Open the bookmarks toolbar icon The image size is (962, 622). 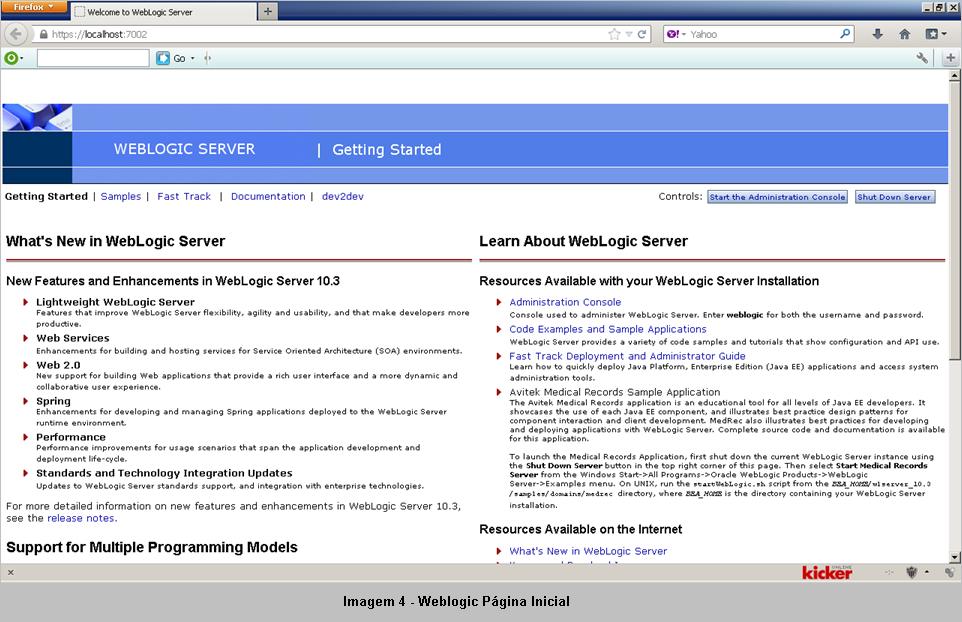pyautogui.click(x=931, y=34)
